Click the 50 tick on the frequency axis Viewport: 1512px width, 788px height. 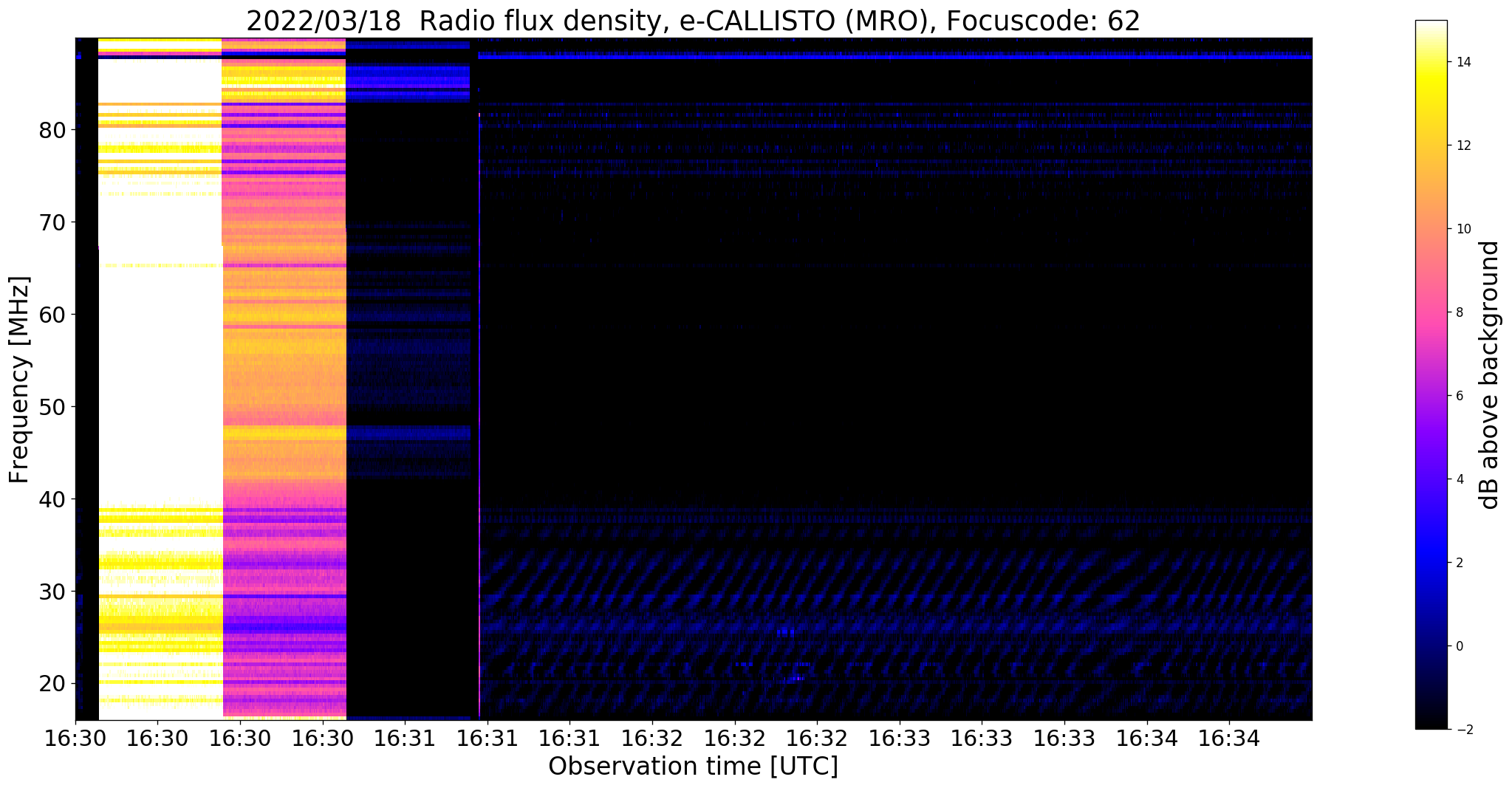tap(53, 407)
